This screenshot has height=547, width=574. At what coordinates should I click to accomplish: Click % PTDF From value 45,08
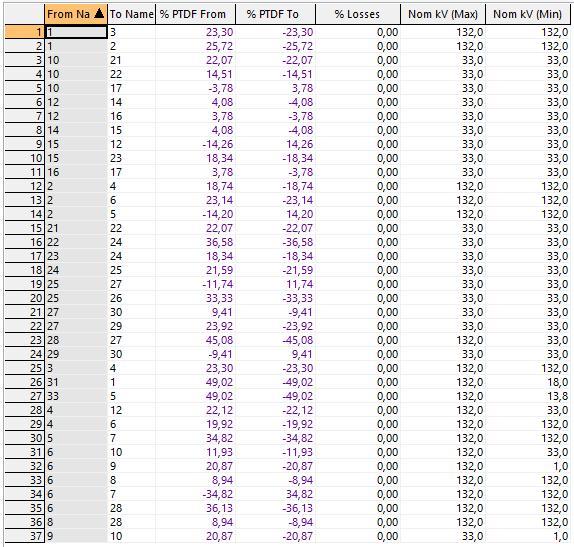coord(220,340)
